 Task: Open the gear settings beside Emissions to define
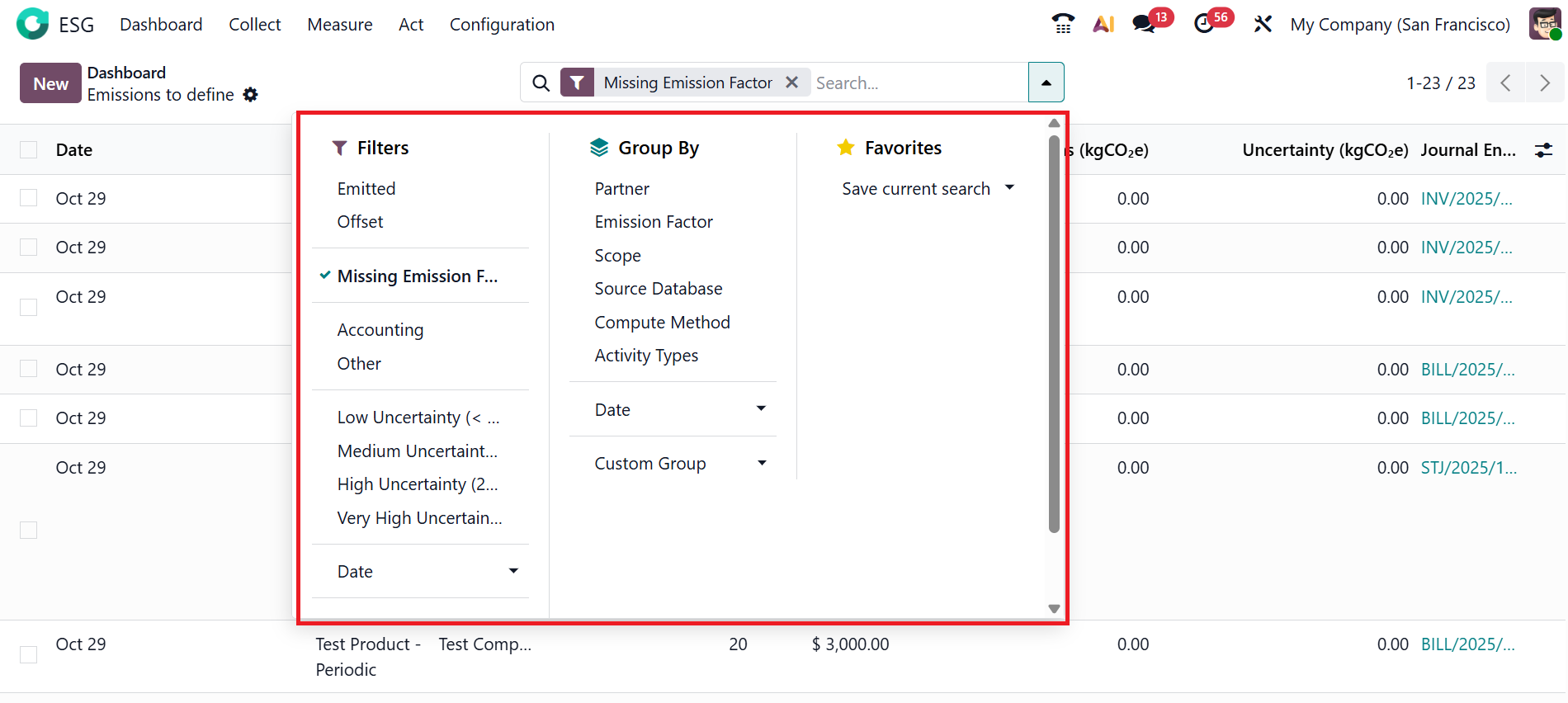[251, 95]
